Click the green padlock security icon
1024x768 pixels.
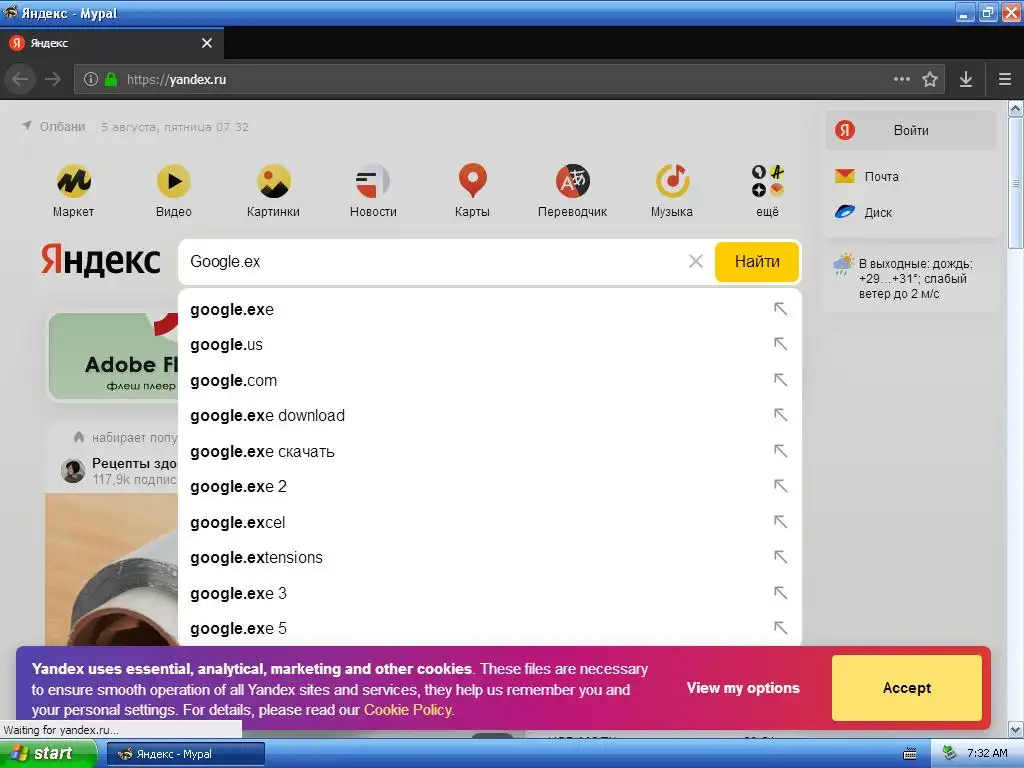point(111,80)
